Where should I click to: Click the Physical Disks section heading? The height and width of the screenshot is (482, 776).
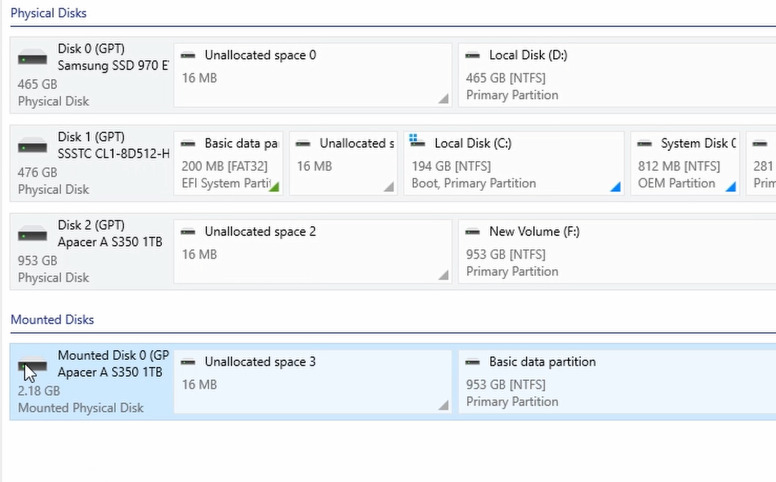pyautogui.click(x=48, y=13)
